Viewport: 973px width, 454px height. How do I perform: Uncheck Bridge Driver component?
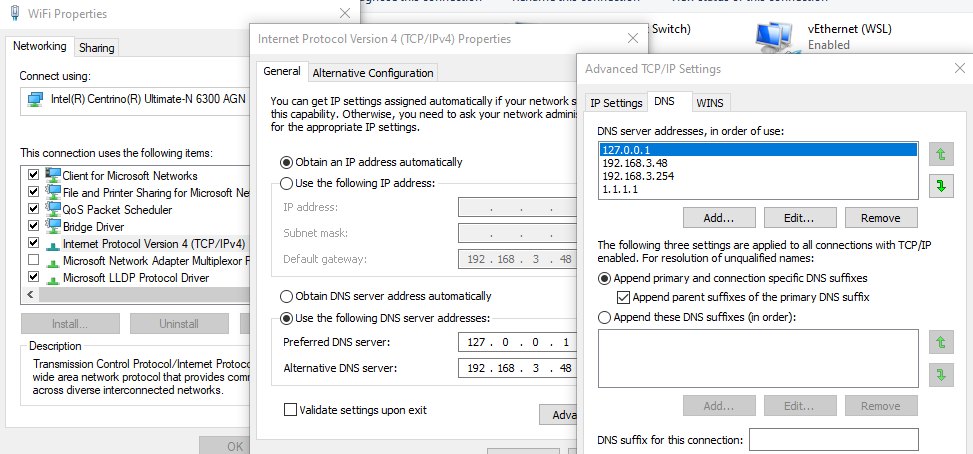point(34,226)
